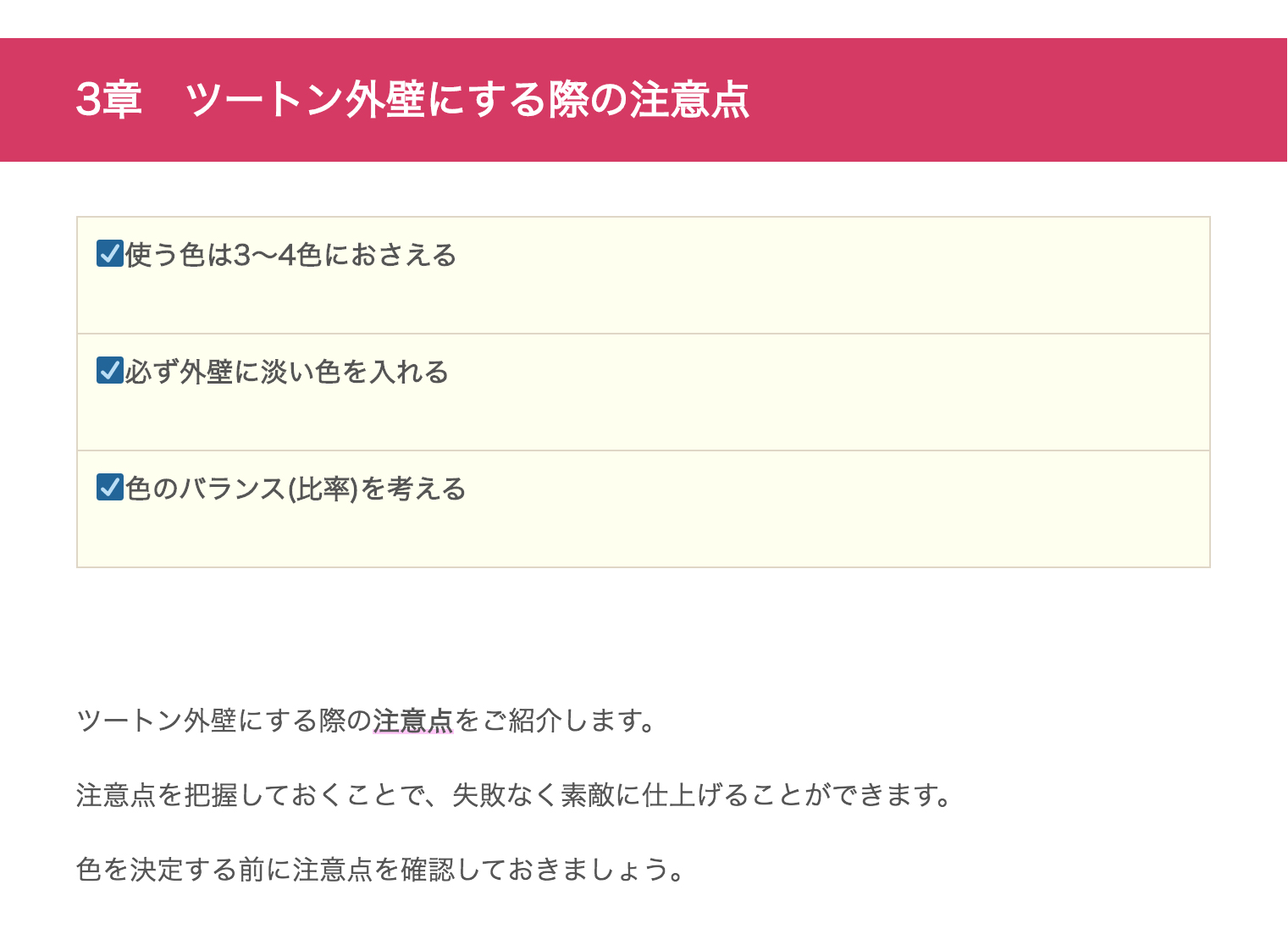
Task: Click the paragraph starting 注意点を把握しておくことで
Action: (x=515, y=795)
